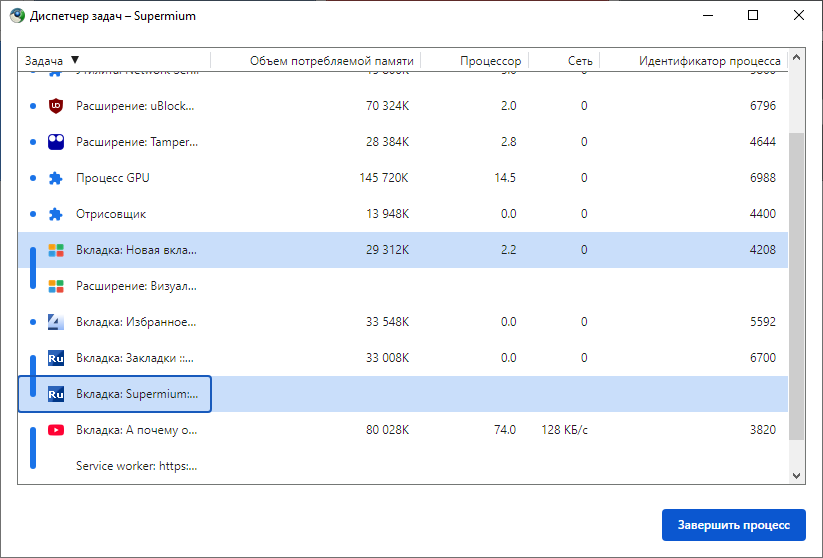Click process ID 5592
This screenshot has width=823, height=558.
coord(763,322)
